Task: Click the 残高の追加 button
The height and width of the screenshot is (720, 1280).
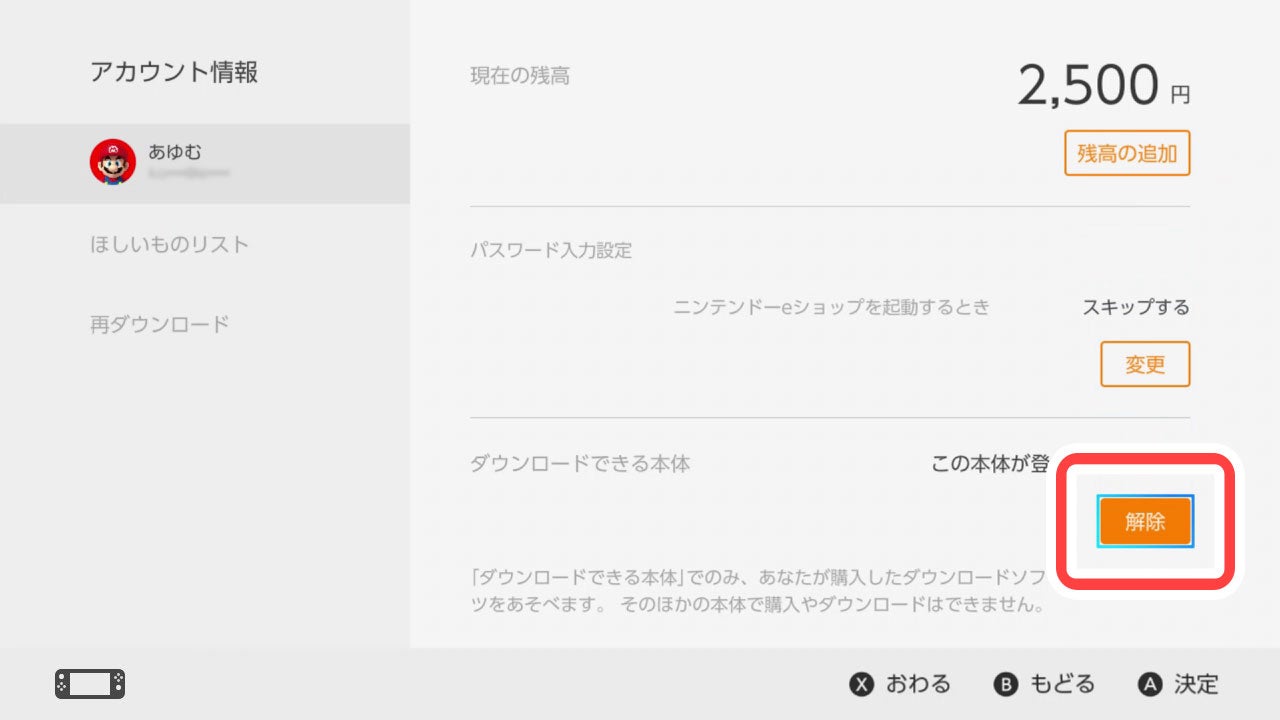Action: coord(1127,153)
